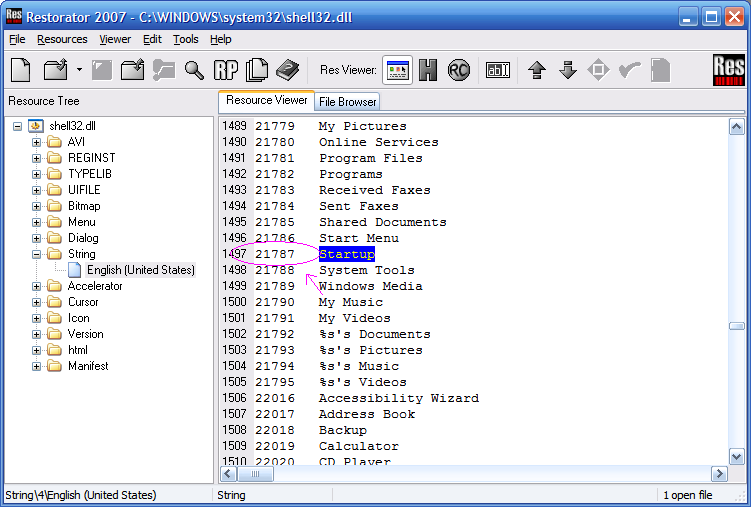Click the Save As folder icon
The width and height of the screenshot is (751, 507).
132,70
